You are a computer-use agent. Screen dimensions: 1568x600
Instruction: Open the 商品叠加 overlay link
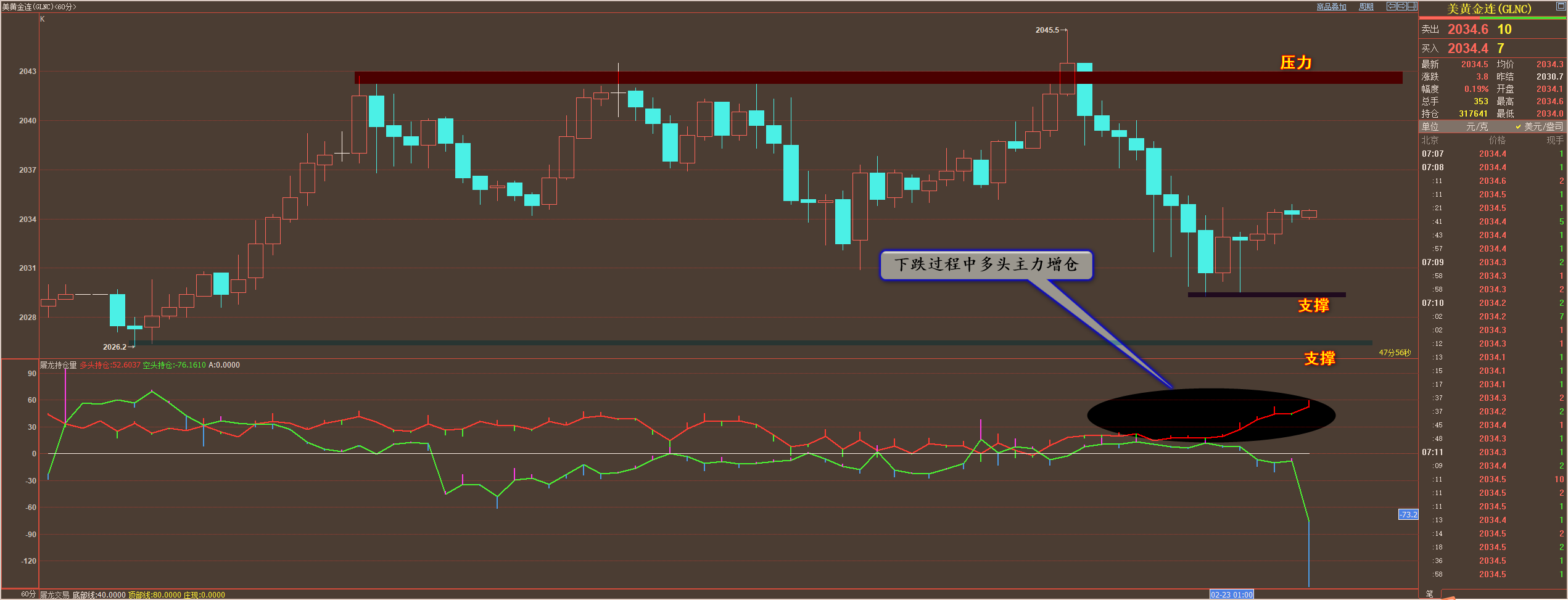click(x=1332, y=7)
